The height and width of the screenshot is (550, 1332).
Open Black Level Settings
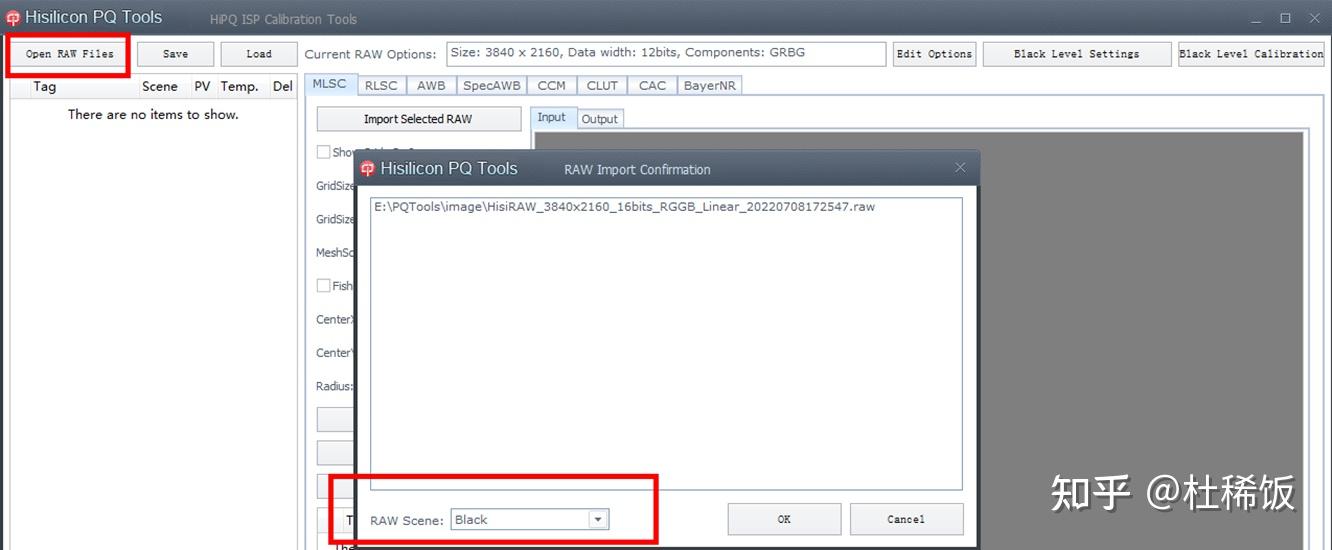(x=1076, y=54)
